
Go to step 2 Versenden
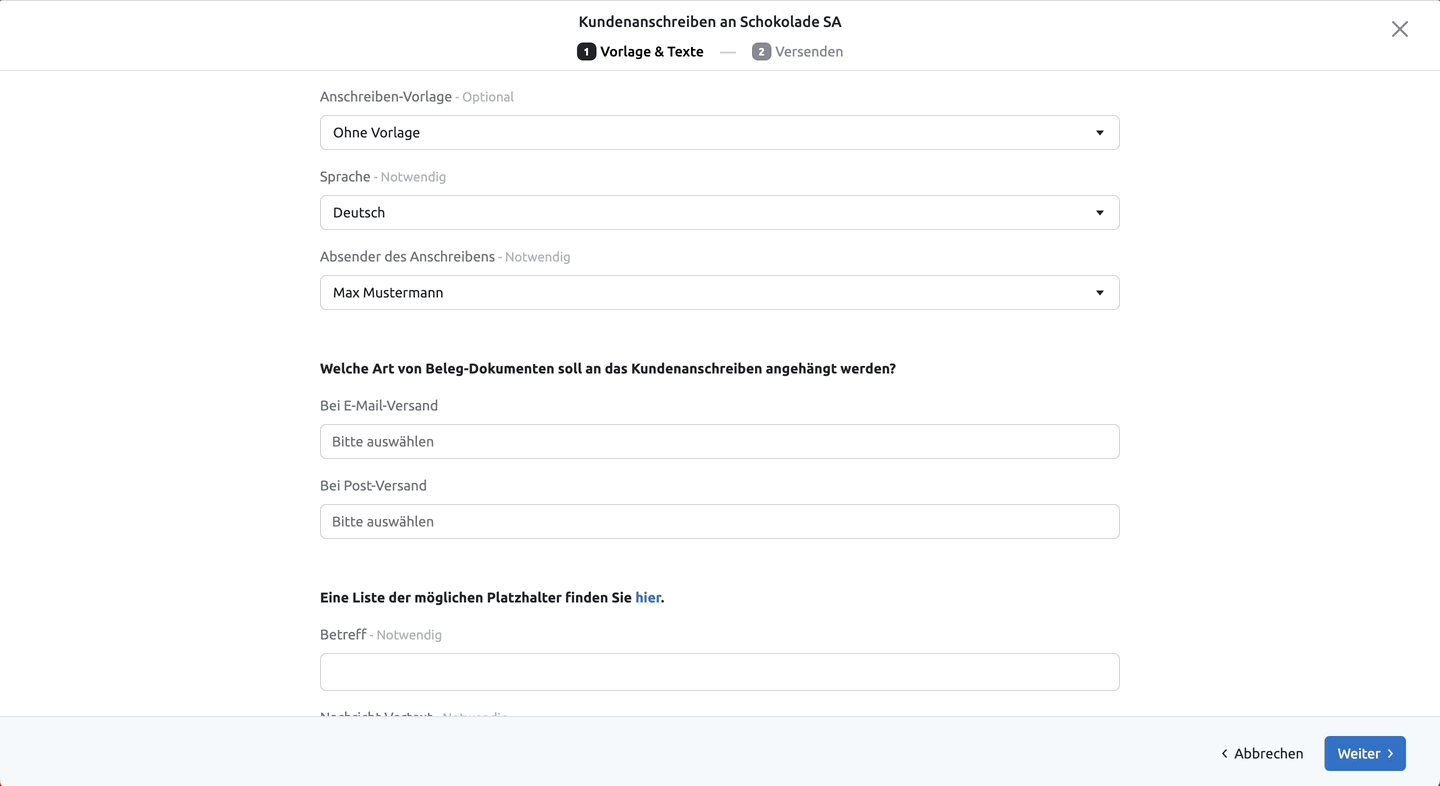(x=798, y=51)
